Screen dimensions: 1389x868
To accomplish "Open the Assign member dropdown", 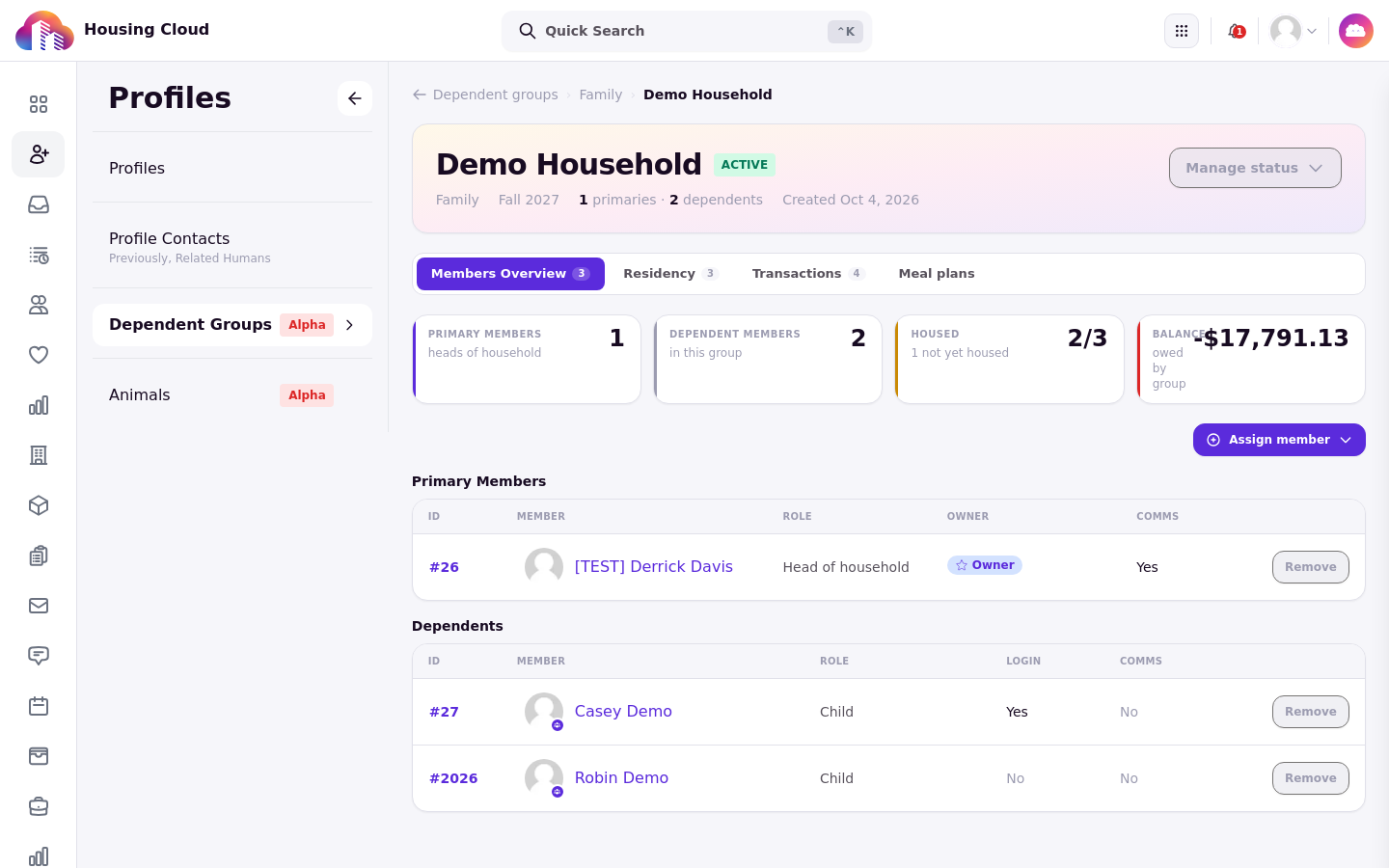I will pos(1279,440).
